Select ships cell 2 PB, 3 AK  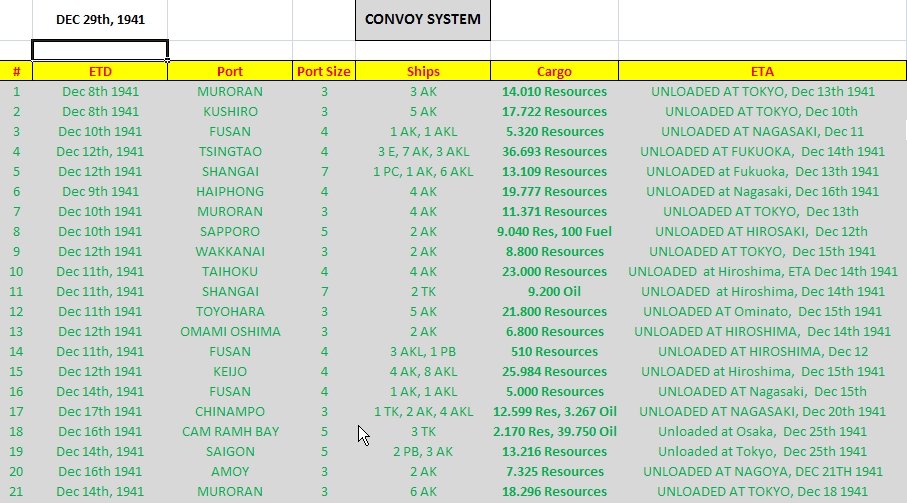[423, 452]
